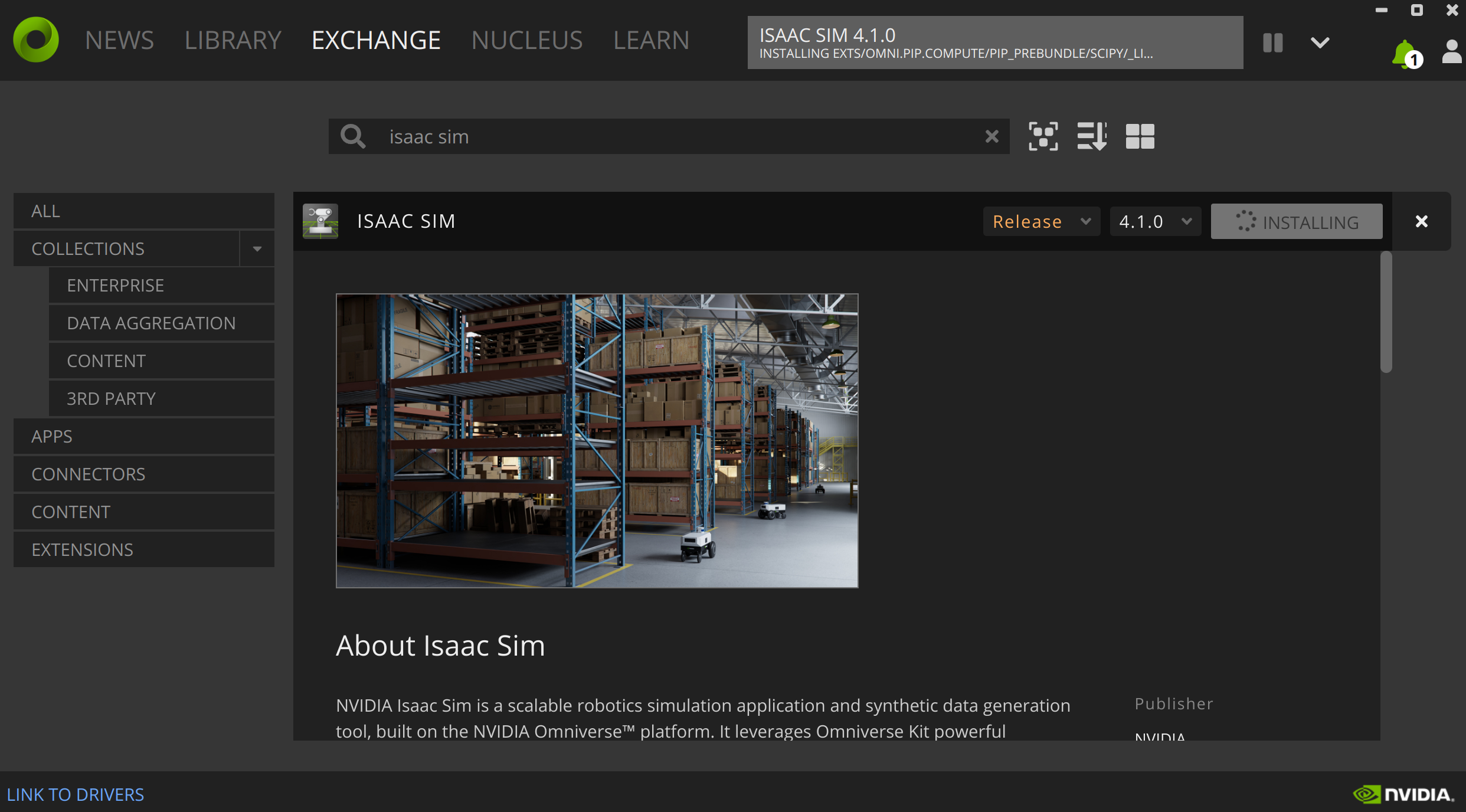
Task: Click the warehouse preview image
Action: click(x=597, y=440)
